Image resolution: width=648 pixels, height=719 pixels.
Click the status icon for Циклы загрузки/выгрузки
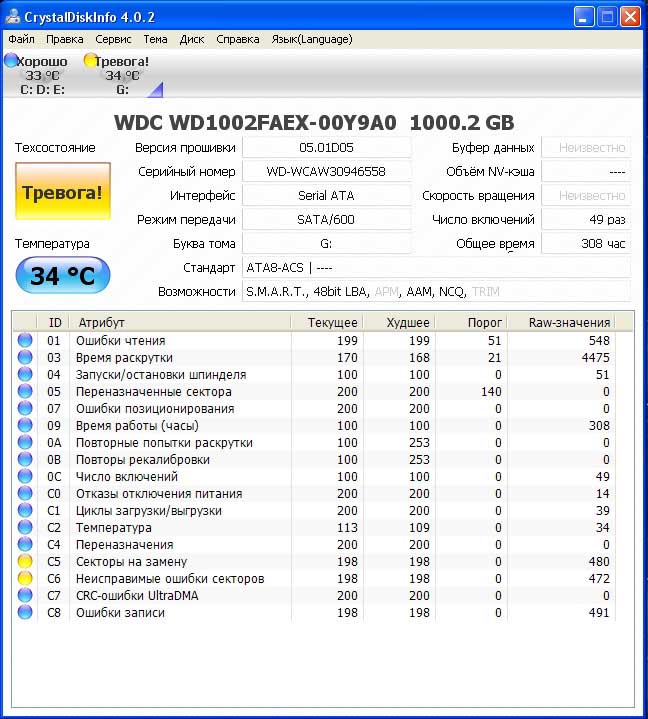pos(25,510)
